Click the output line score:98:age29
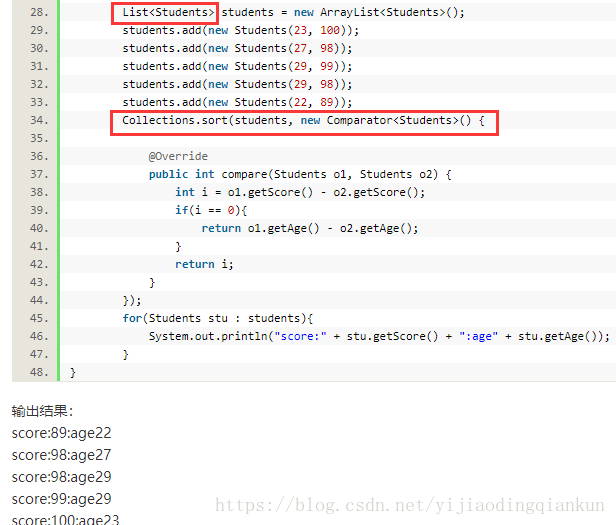 pyautogui.click(x=61, y=477)
